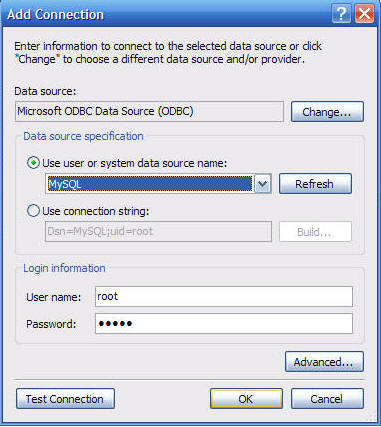This screenshot has width=381, height=427.
Task: Click the greyed-out Build button
Action: click(315, 232)
